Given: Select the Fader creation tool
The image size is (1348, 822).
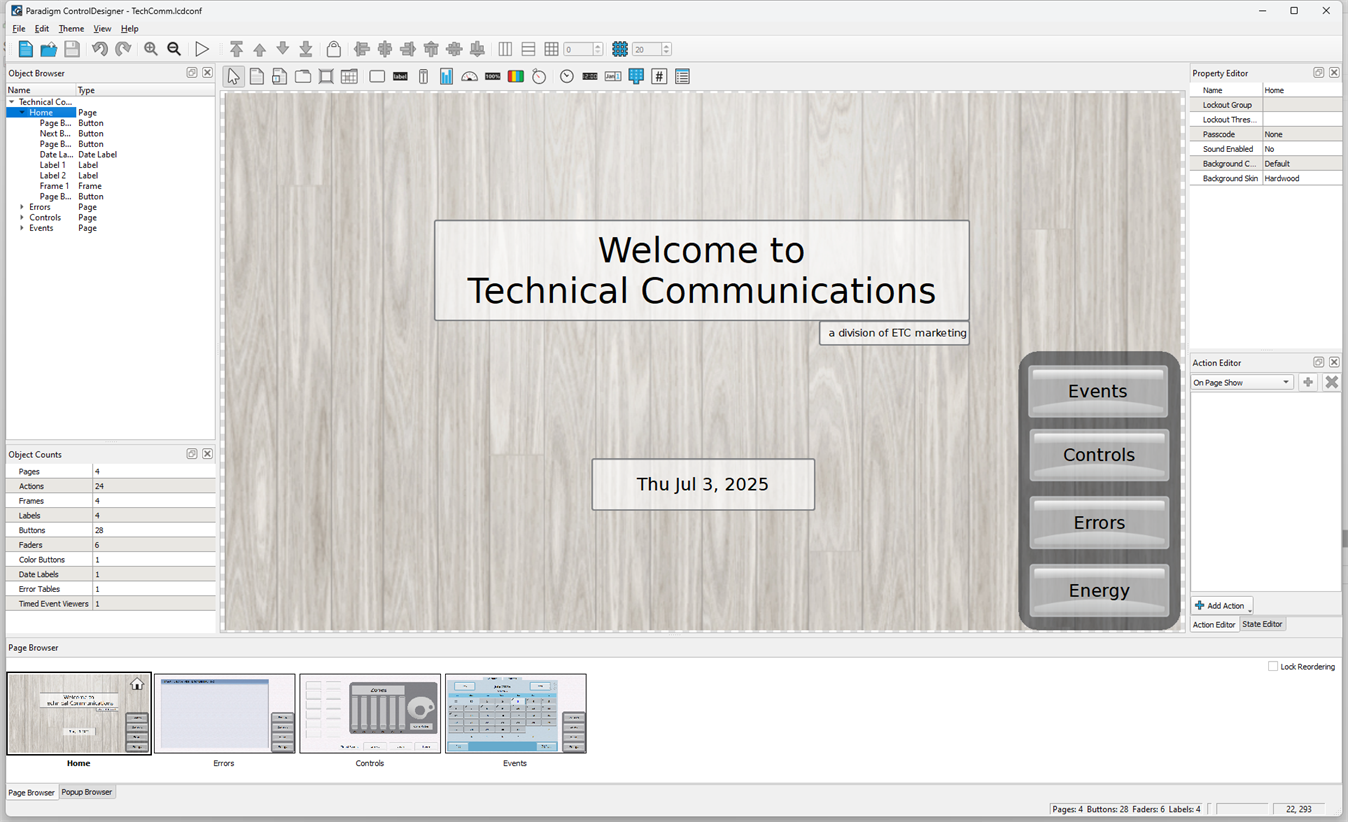Looking at the screenshot, I should pyautogui.click(x=423, y=75).
